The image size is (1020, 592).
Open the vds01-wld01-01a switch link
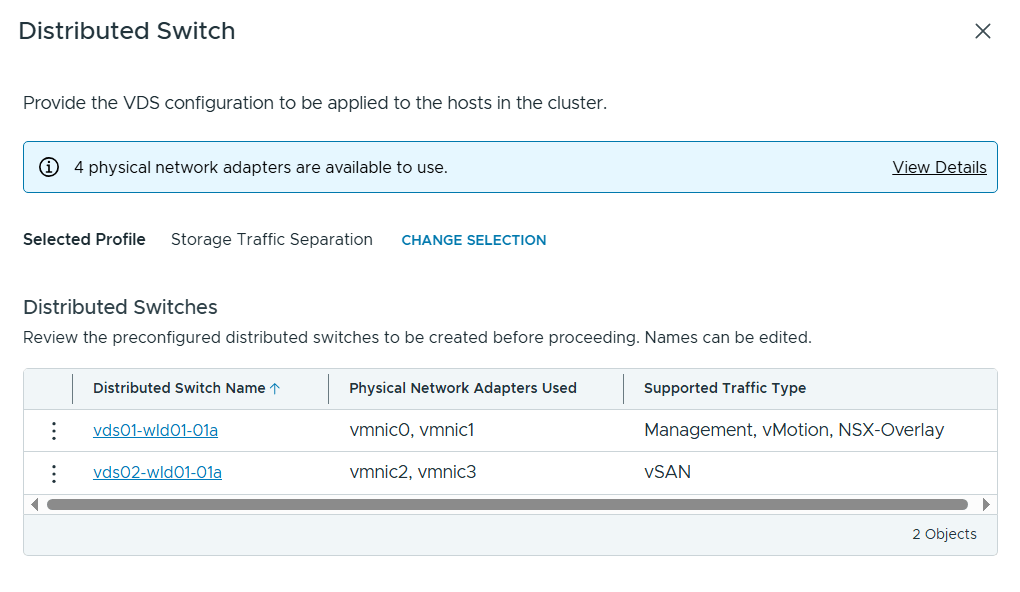tap(155, 431)
